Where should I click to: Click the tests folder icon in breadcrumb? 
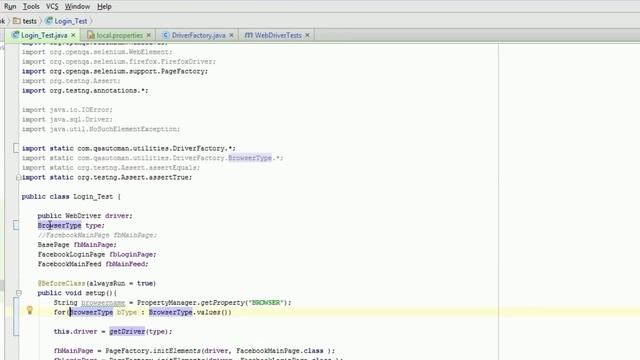(17, 20)
